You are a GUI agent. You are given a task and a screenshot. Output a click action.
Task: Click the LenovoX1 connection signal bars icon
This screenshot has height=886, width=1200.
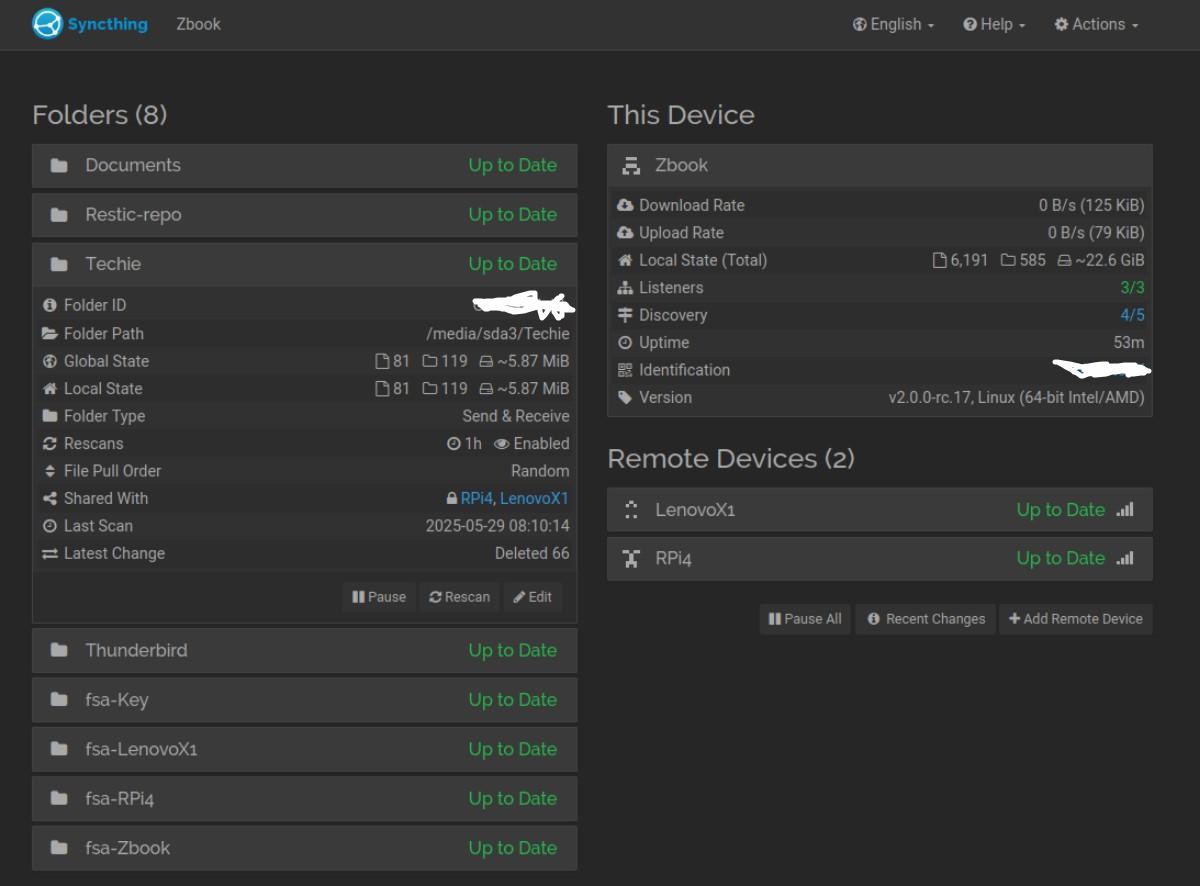pyautogui.click(x=1125, y=510)
